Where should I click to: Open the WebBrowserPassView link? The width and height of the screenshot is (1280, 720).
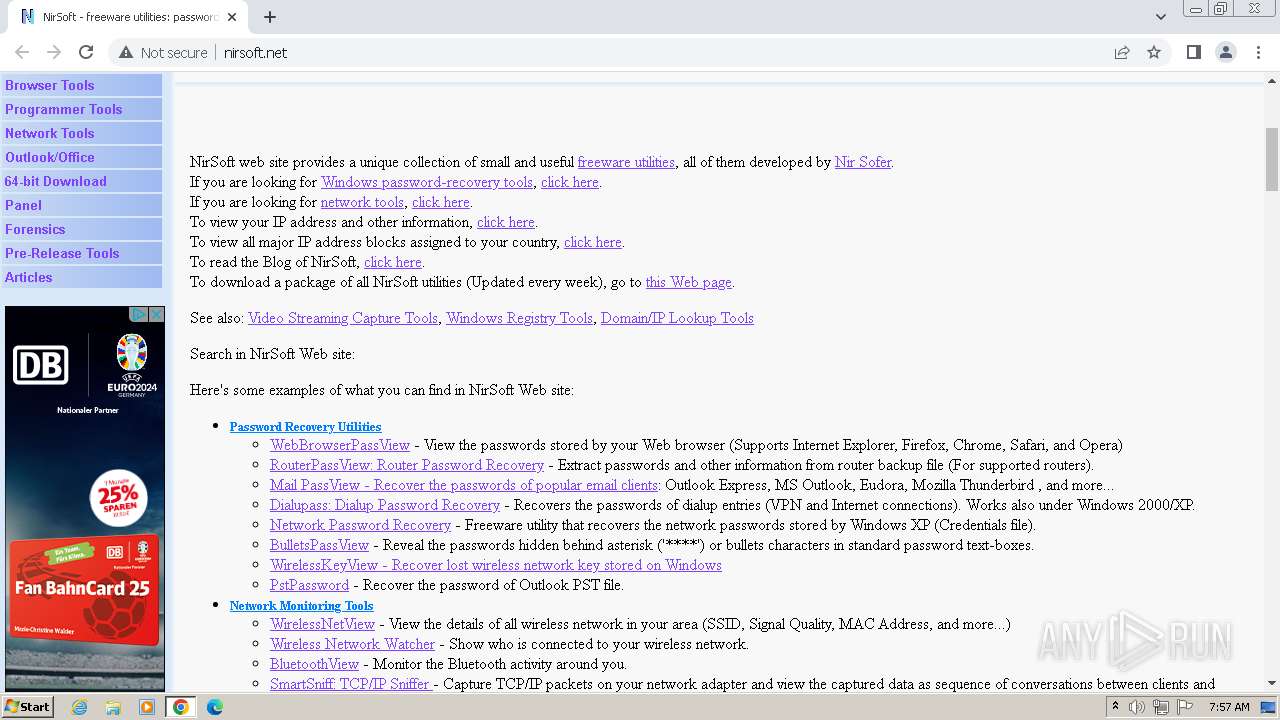pos(340,445)
